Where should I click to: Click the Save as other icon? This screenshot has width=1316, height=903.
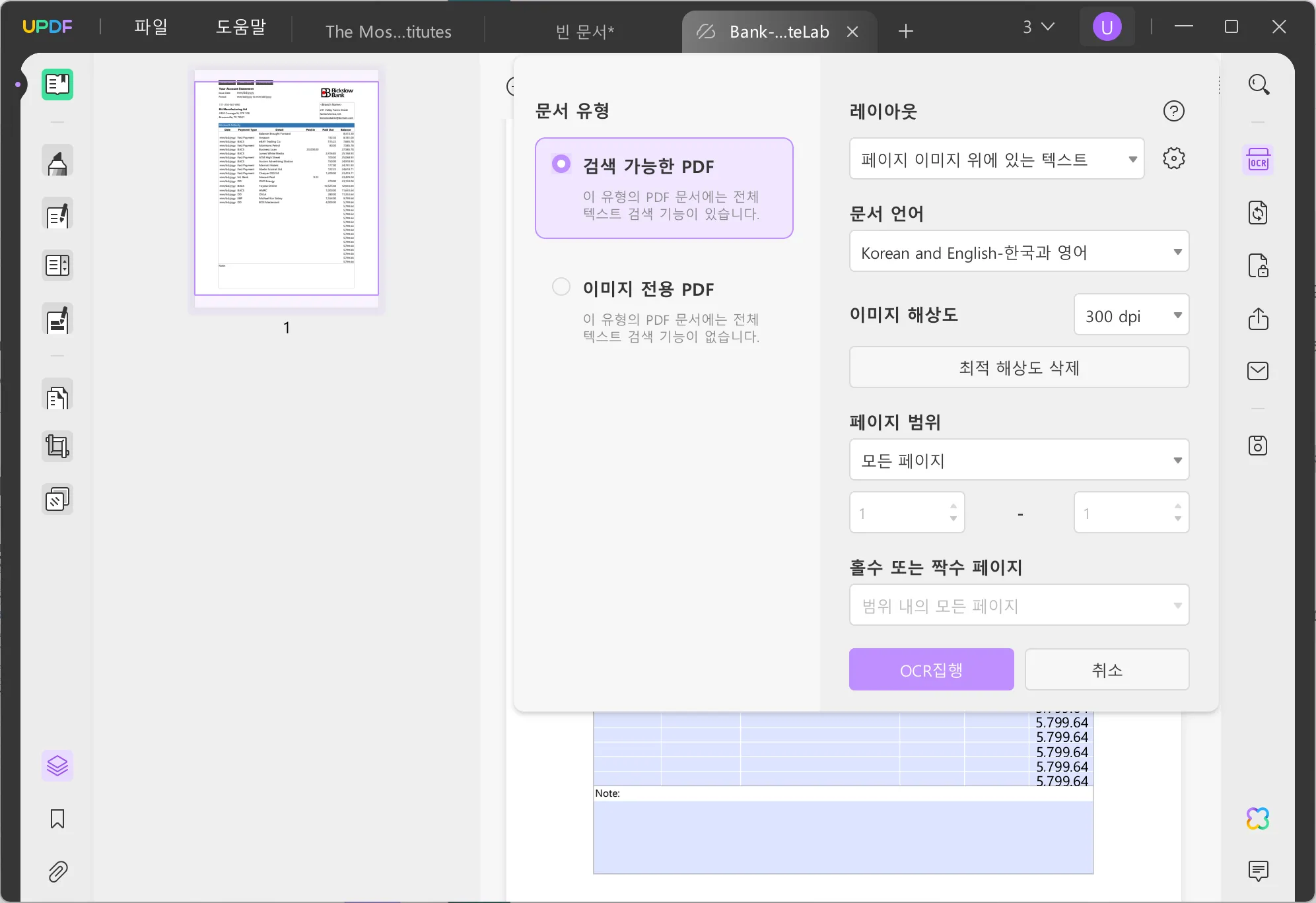point(1258,446)
